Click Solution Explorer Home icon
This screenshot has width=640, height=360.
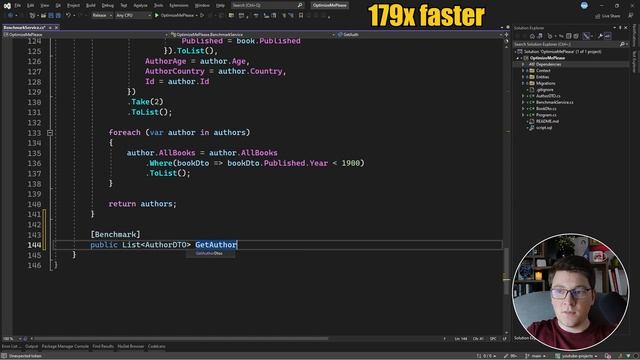(x=532, y=36)
